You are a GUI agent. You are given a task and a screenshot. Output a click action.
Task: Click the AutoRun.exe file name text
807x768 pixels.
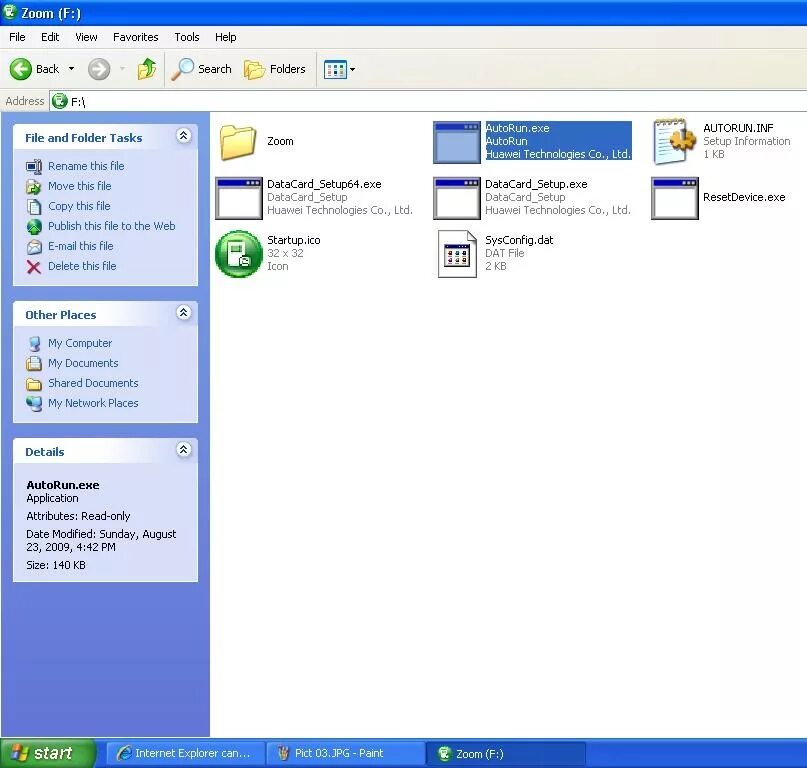pyautogui.click(x=517, y=128)
